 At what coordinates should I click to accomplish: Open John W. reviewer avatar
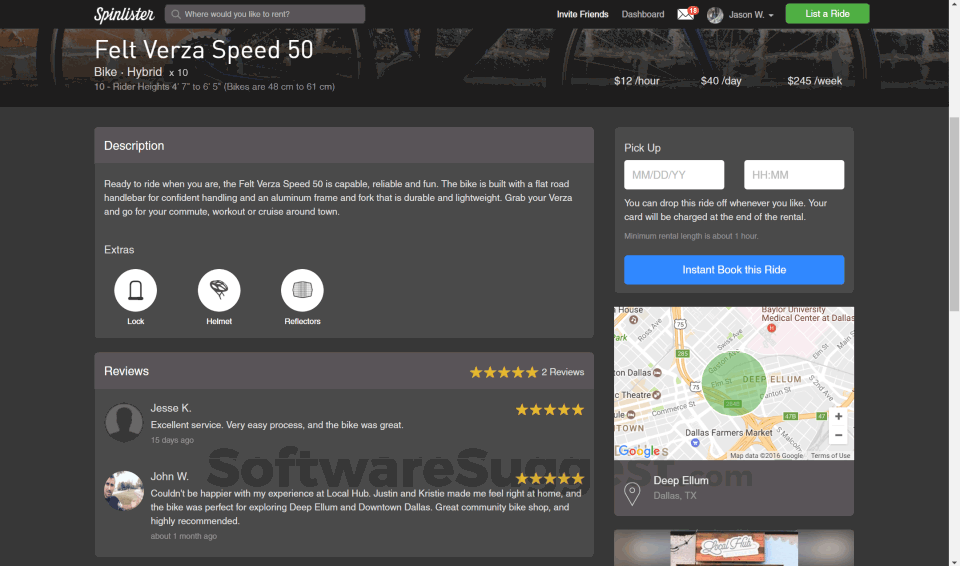click(124, 491)
